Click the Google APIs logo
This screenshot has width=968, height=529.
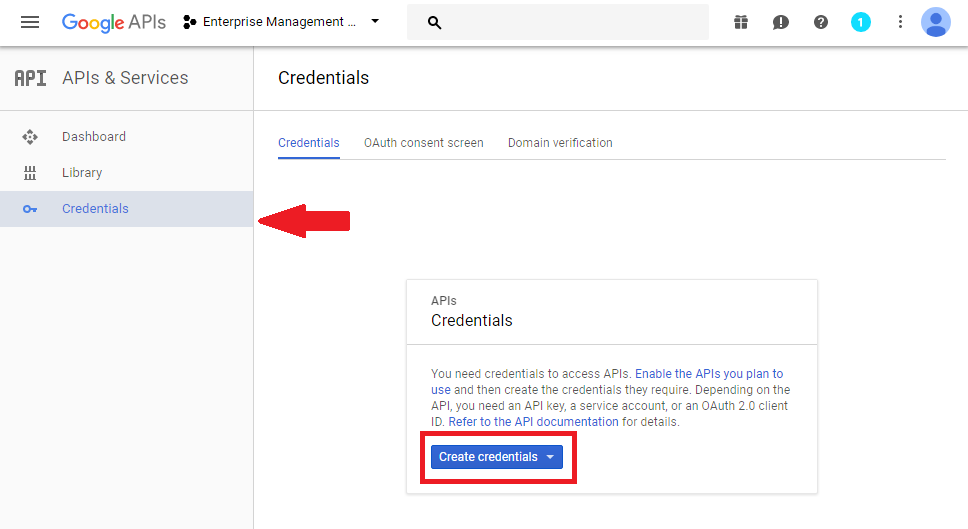pyautogui.click(x=113, y=22)
